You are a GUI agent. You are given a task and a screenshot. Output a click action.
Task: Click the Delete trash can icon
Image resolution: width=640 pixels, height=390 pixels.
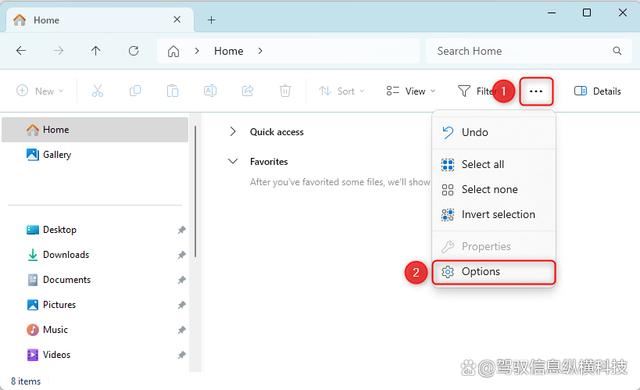(285, 91)
